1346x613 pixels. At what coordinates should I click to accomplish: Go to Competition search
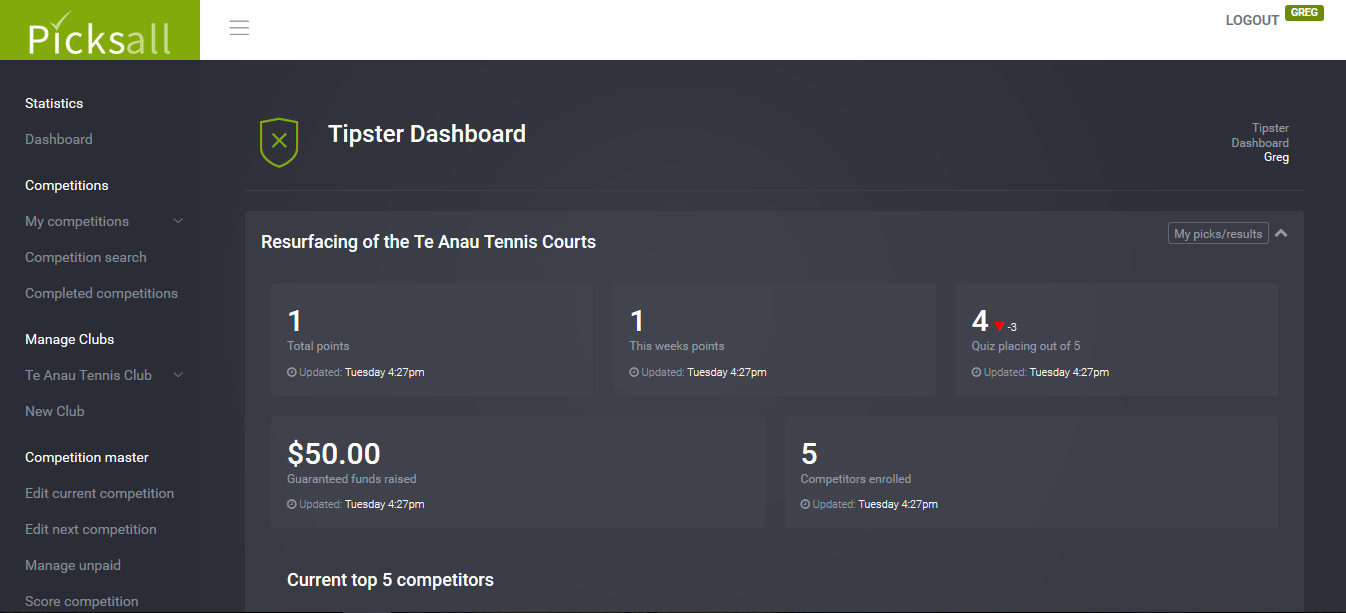tap(86, 257)
